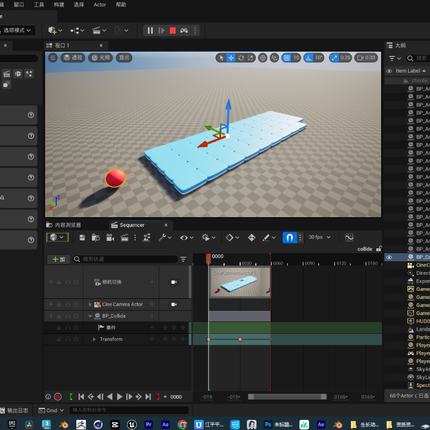Expand the Transform track
430x430 pixels.
(x=94, y=339)
